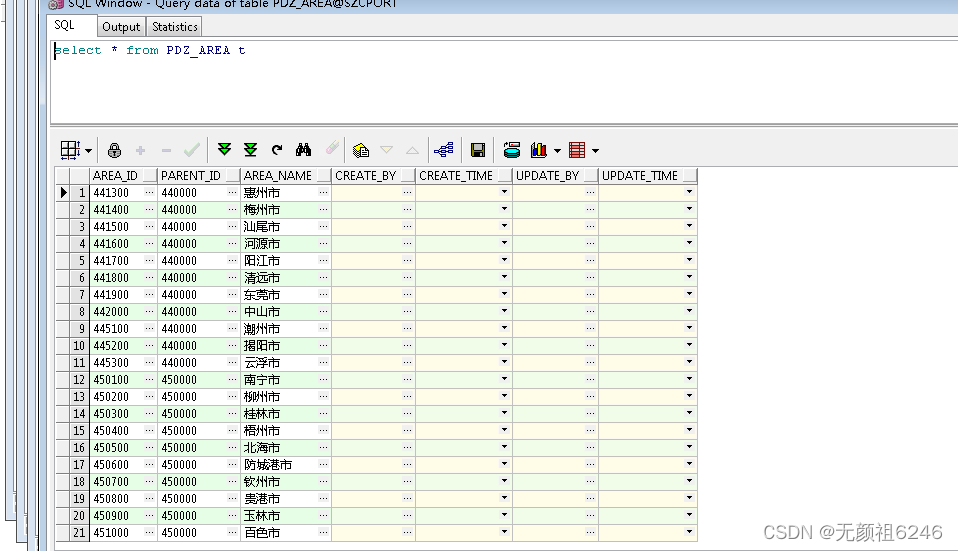Click the CREATE_TIME column header
Image resolution: width=958 pixels, height=551 pixels.
tap(464, 176)
